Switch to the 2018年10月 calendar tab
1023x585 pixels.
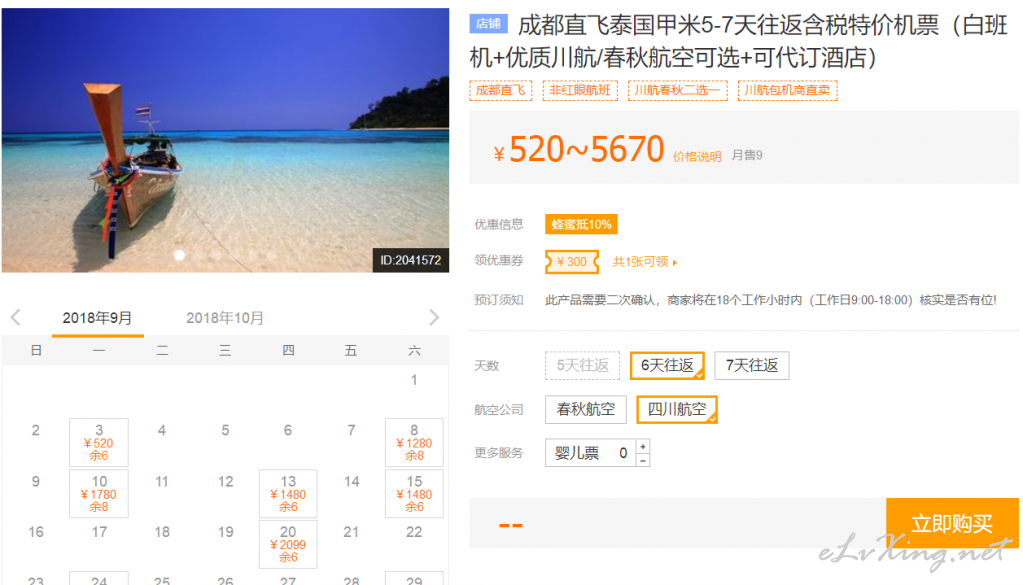pos(224,318)
